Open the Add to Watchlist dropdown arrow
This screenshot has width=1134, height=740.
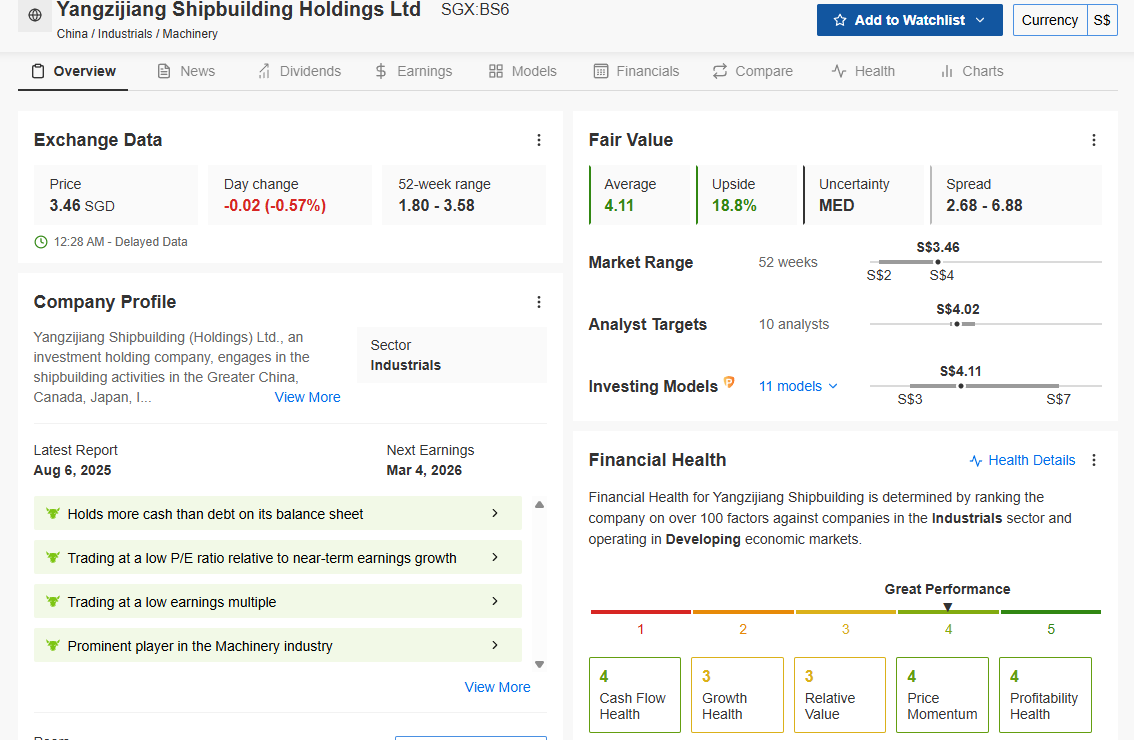980,20
